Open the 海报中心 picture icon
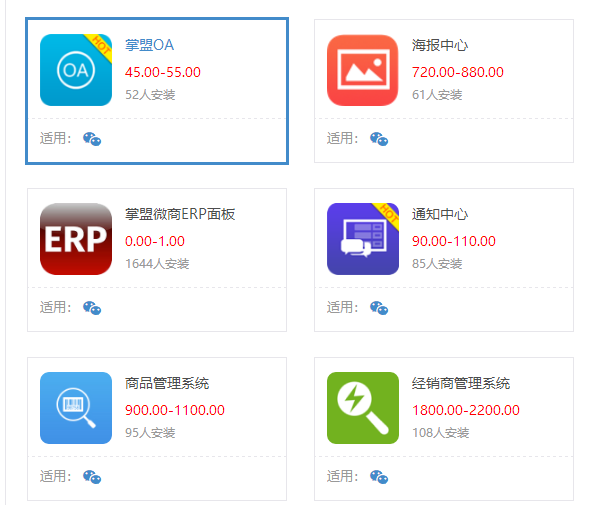This screenshot has width=595, height=505. coord(363,70)
